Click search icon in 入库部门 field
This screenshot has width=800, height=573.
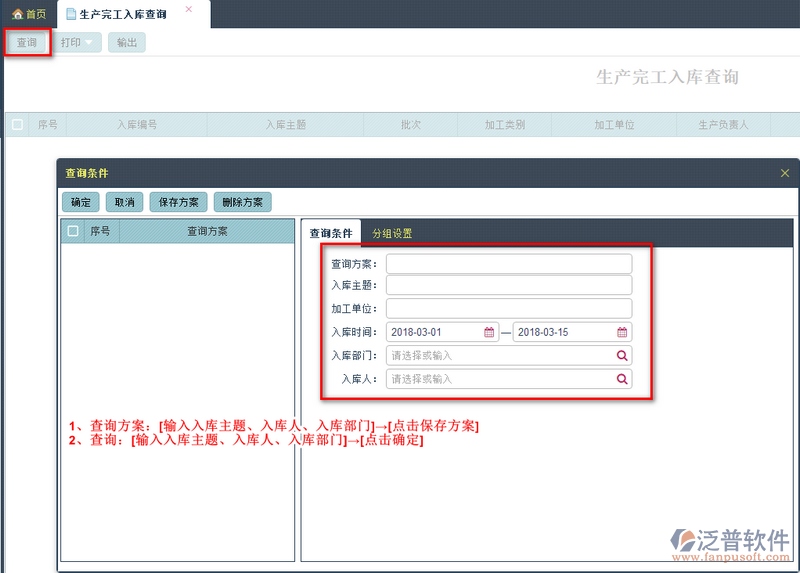tap(622, 356)
